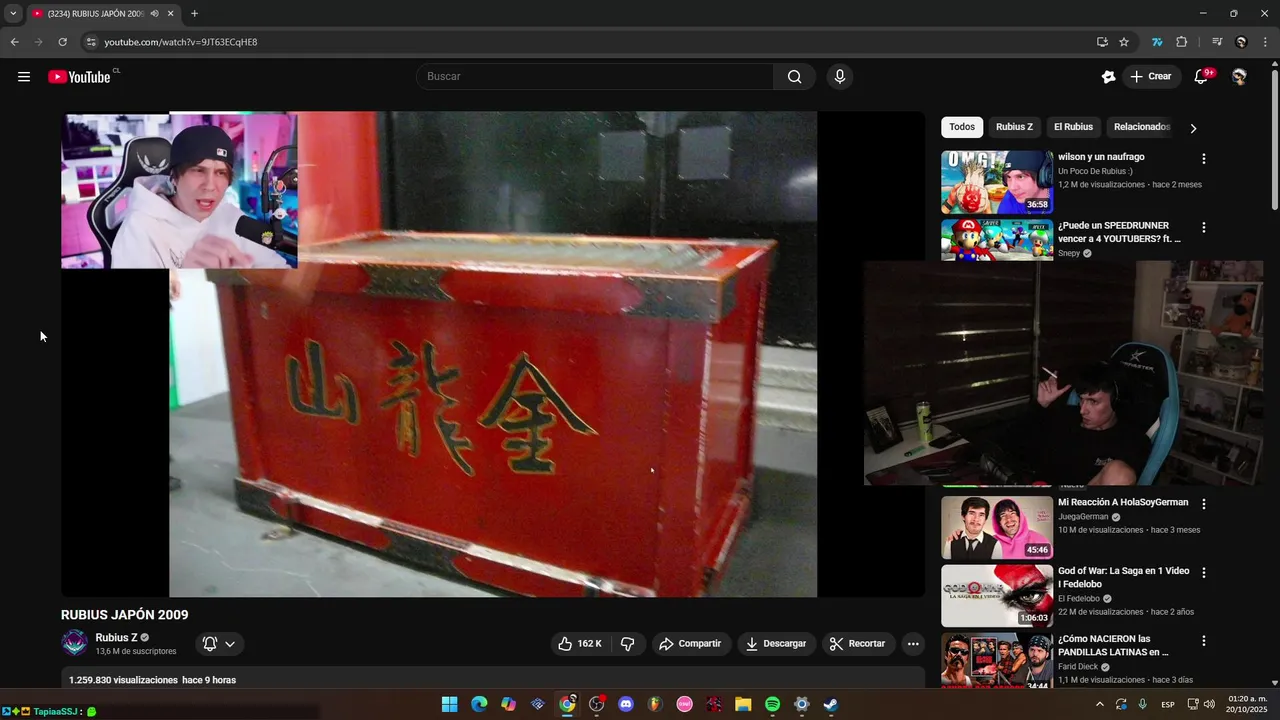Open the Rubius Z channel name link
The width and height of the screenshot is (1280, 720).
point(117,638)
